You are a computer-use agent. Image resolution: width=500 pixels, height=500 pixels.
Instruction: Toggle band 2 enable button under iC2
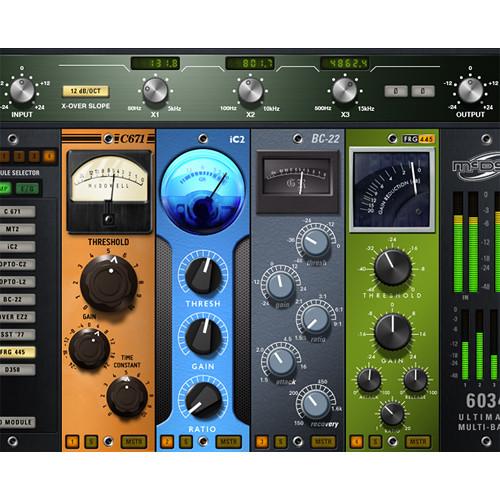pos(167,442)
